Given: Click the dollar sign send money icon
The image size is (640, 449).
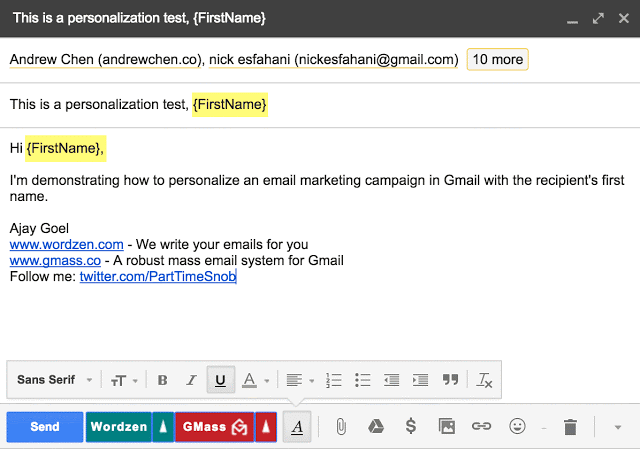Looking at the screenshot, I should coord(410,426).
